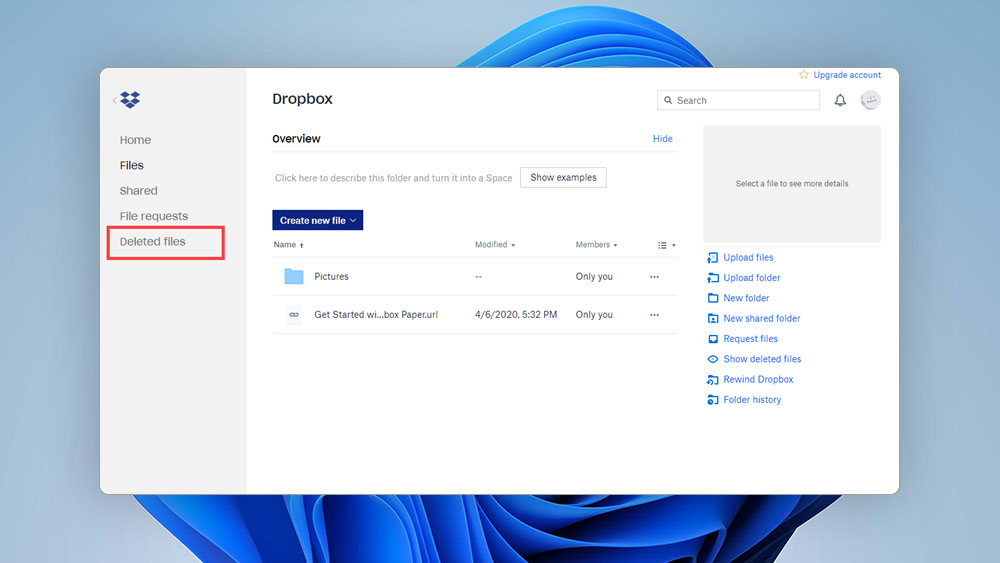Sort by the Name column
The image size is (1000, 563).
point(288,245)
